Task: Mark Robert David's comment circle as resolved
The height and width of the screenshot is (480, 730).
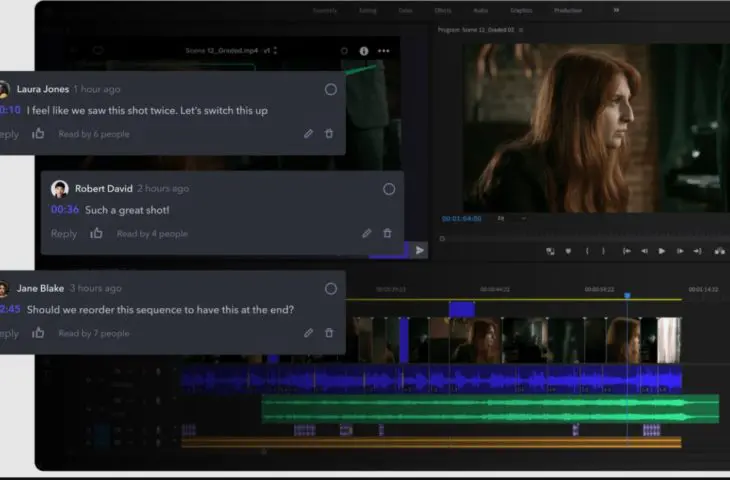Action: pyautogui.click(x=389, y=189)
